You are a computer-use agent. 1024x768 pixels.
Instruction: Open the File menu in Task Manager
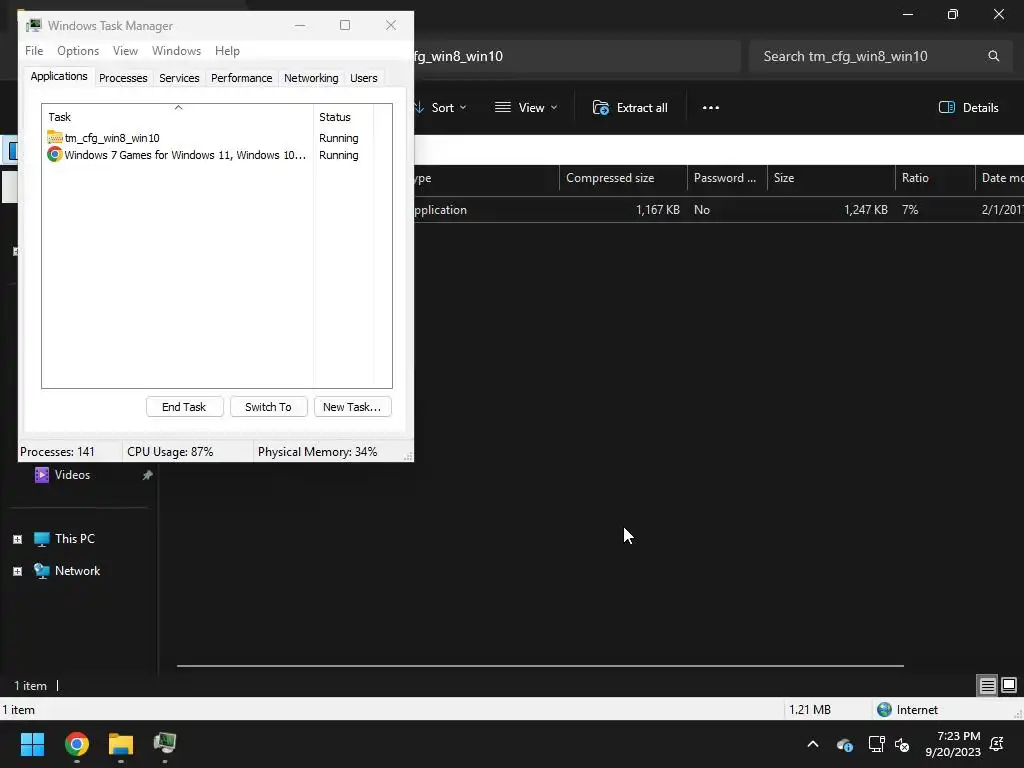coord(34,51)
